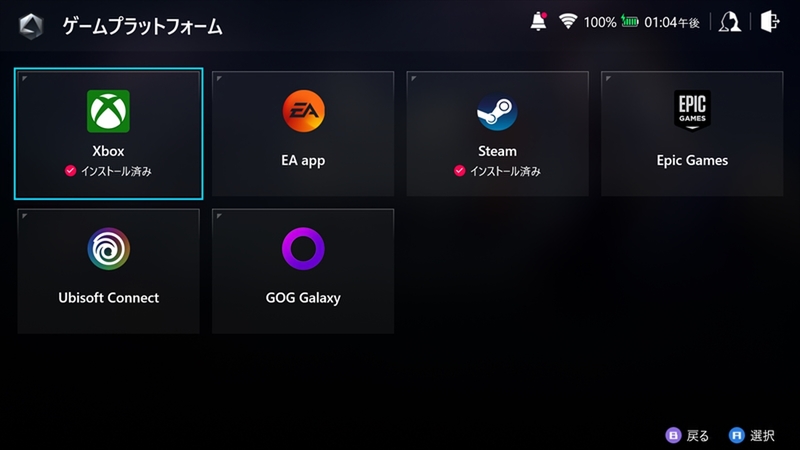Open notifications via the bell icon
This screenshot has width=800, height=450.
pos(538,21)
